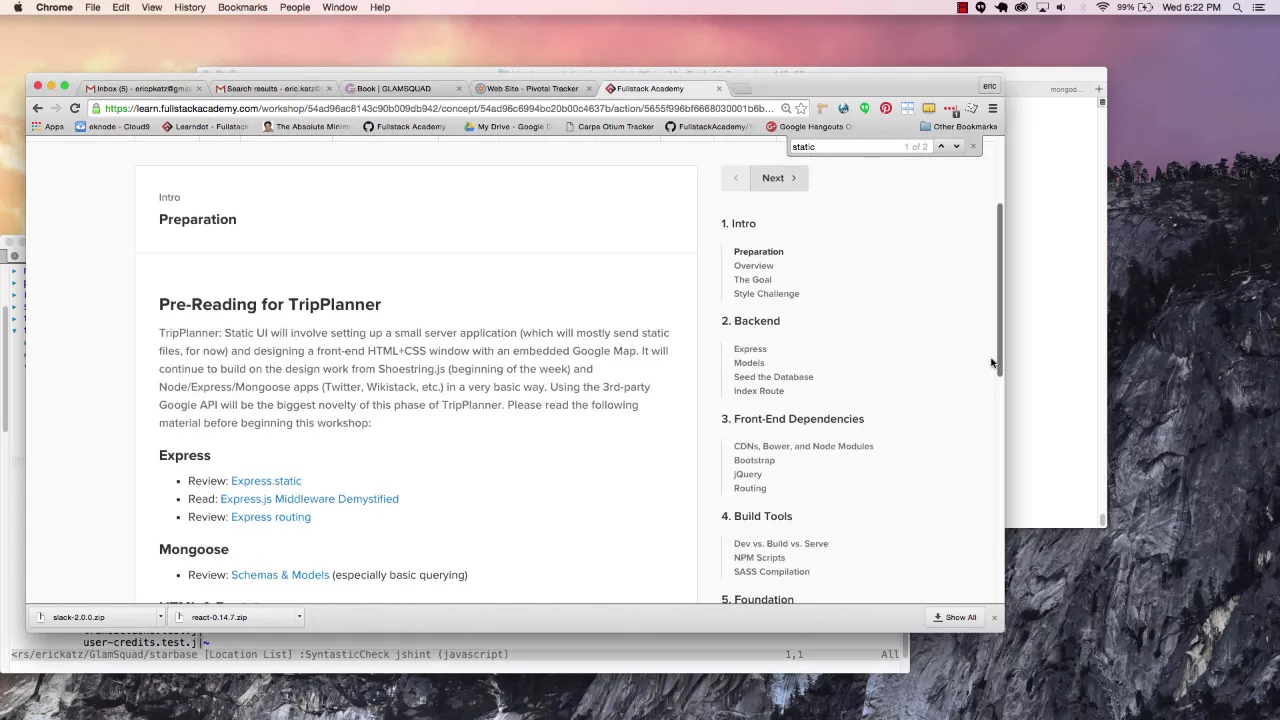Open the Schemas & Models link

click(x=280, y=575)
